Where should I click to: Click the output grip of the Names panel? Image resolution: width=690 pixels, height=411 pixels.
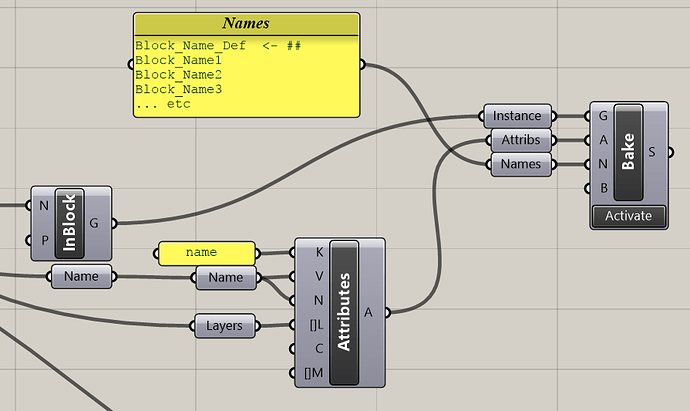(x=363, y=65)
